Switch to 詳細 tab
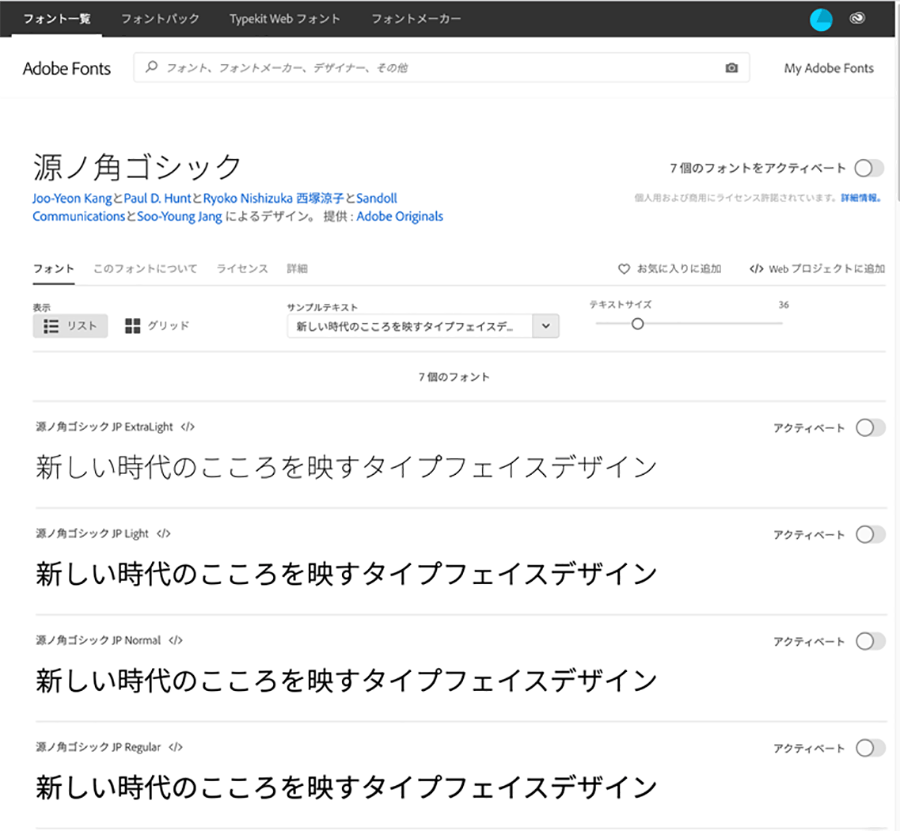 [x=297, y=269]
